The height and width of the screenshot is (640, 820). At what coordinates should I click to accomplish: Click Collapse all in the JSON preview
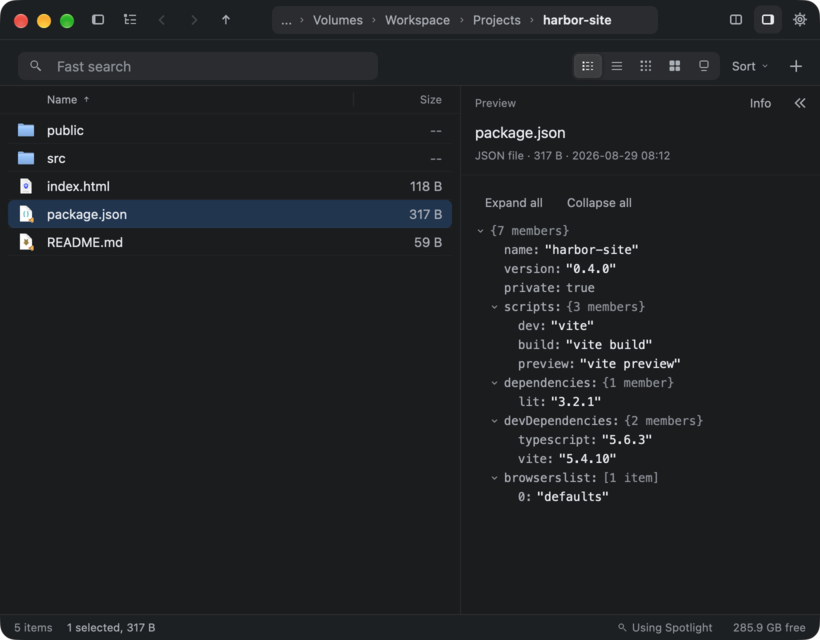click(x=599, y=203)
